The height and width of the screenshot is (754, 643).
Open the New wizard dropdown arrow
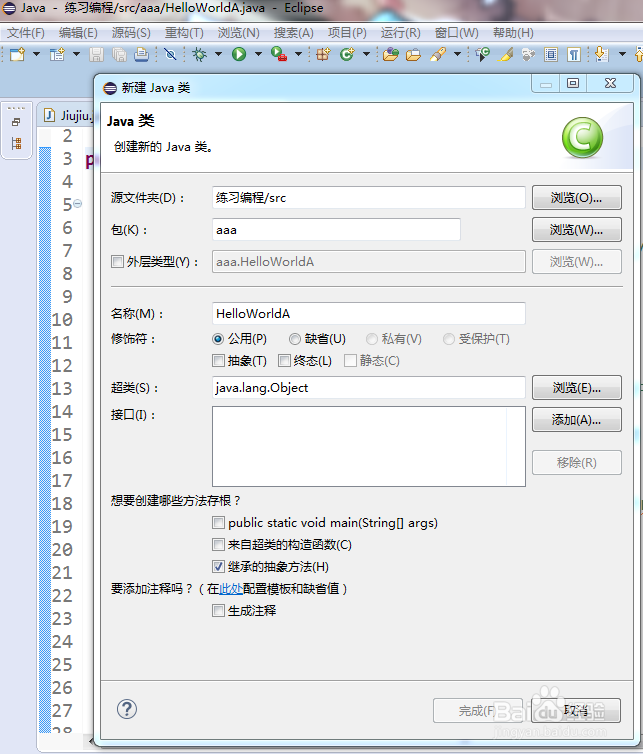point(36,54)
